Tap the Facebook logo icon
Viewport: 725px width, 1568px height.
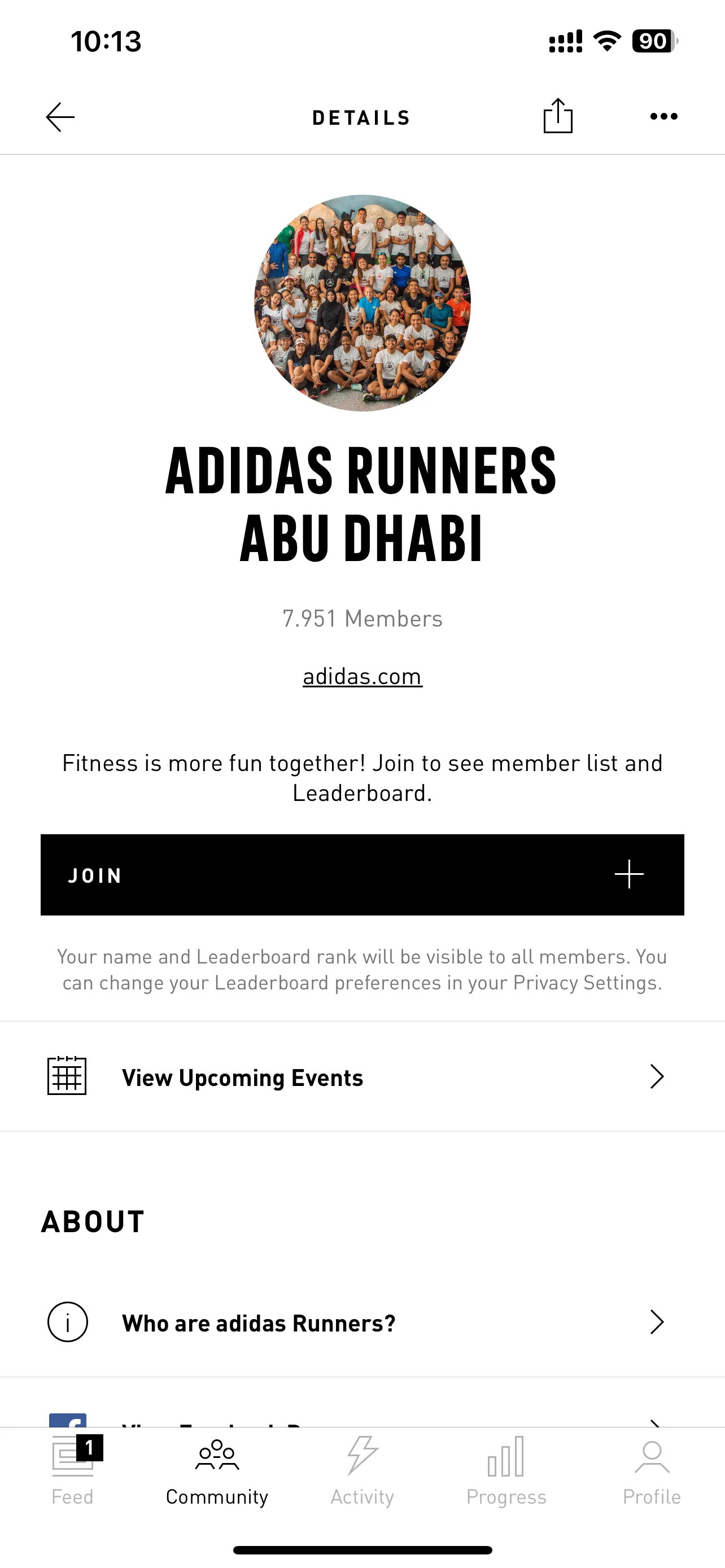[x=68, y=1420]
